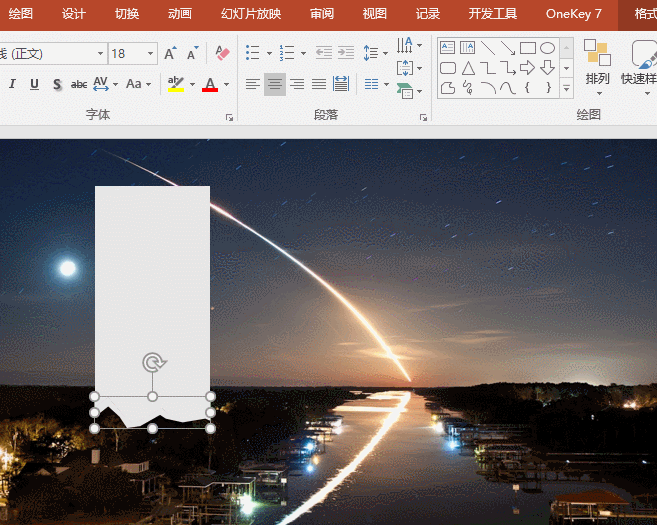Insert a text box from the shapes gallery
This screenshot has width=657, height=525.
pyautogui.click(x=447, y=48)
